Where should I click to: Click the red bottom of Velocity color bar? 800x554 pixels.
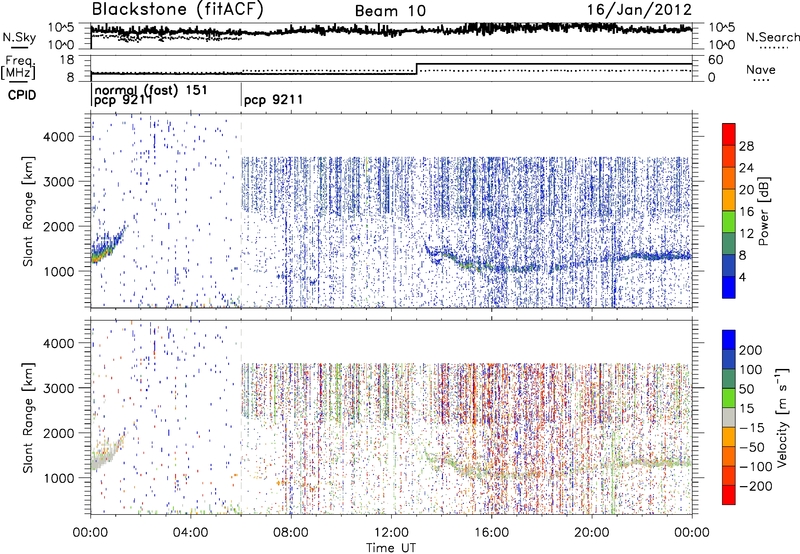click(x=729, y=495)
